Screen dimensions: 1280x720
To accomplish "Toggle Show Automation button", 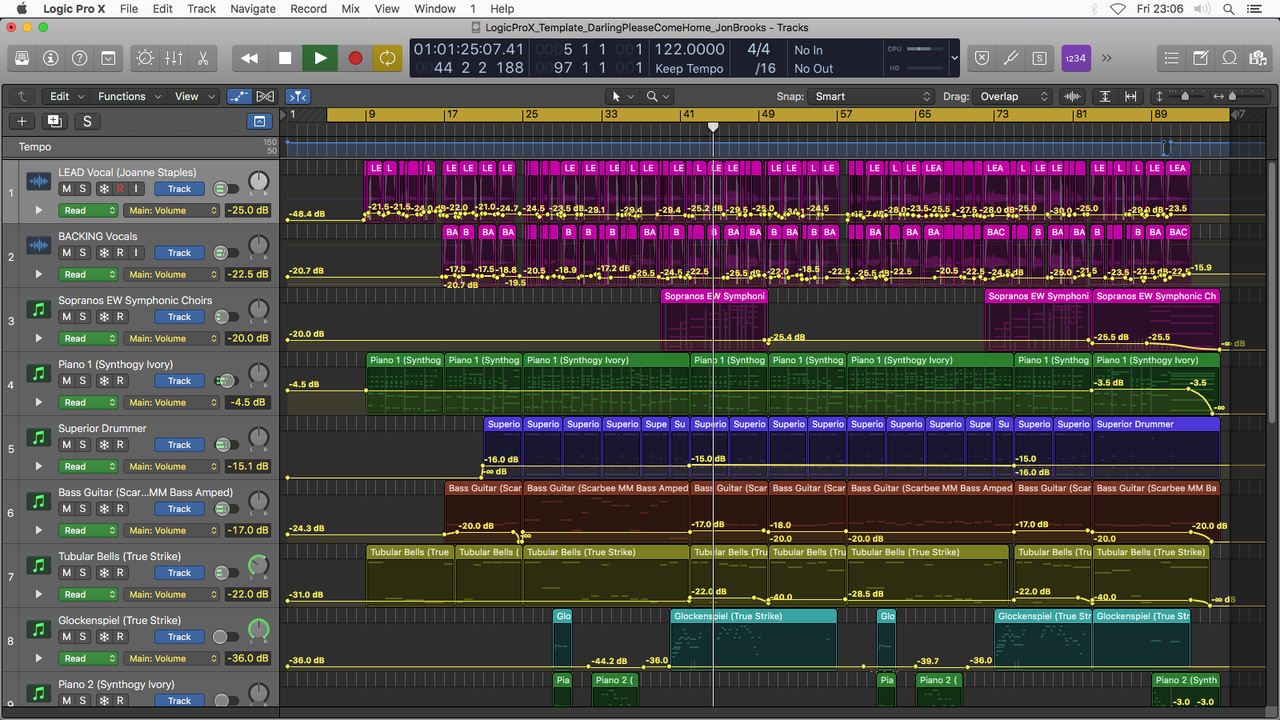I will pos(239,96).
